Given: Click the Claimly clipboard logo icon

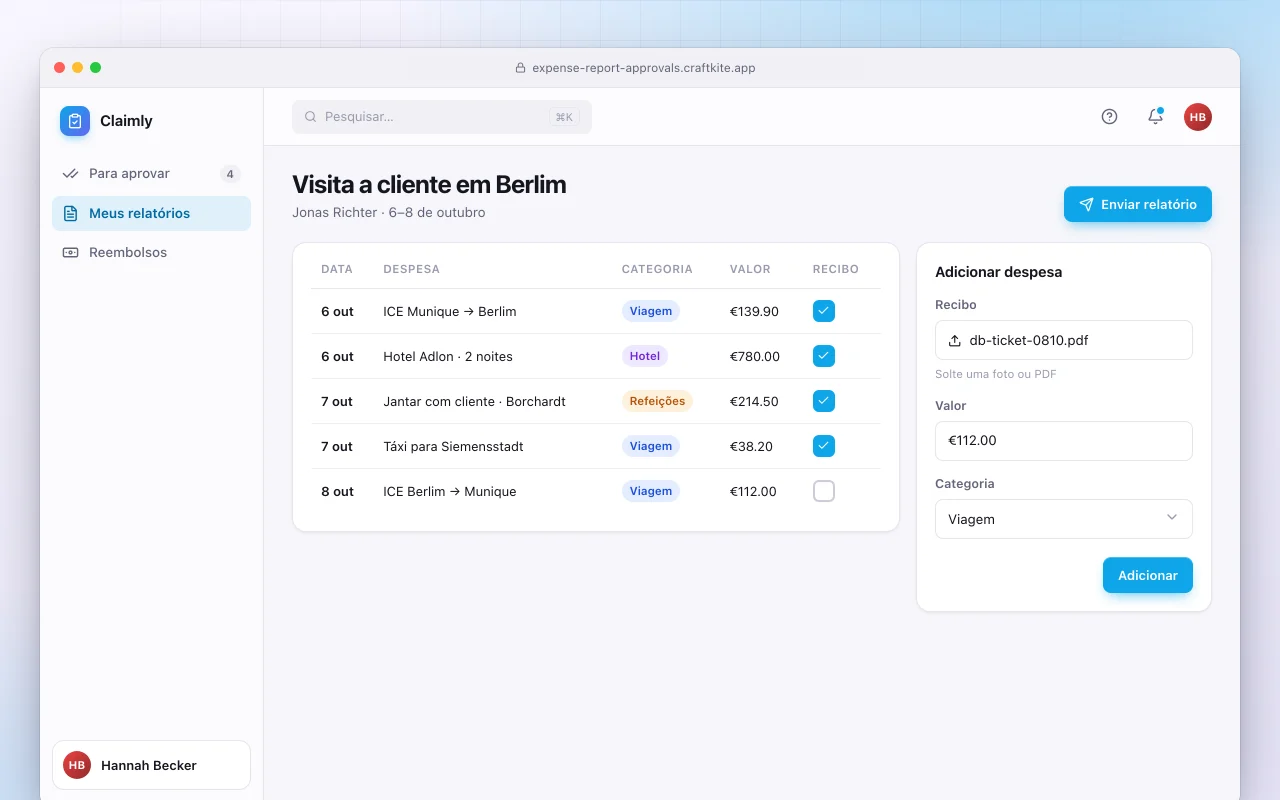Looking at the screenshot, I should 75,121.
